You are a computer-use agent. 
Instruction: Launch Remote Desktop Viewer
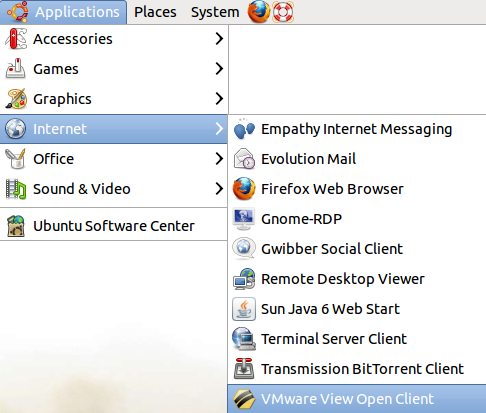pyautogui.click(x=357, y=279)
